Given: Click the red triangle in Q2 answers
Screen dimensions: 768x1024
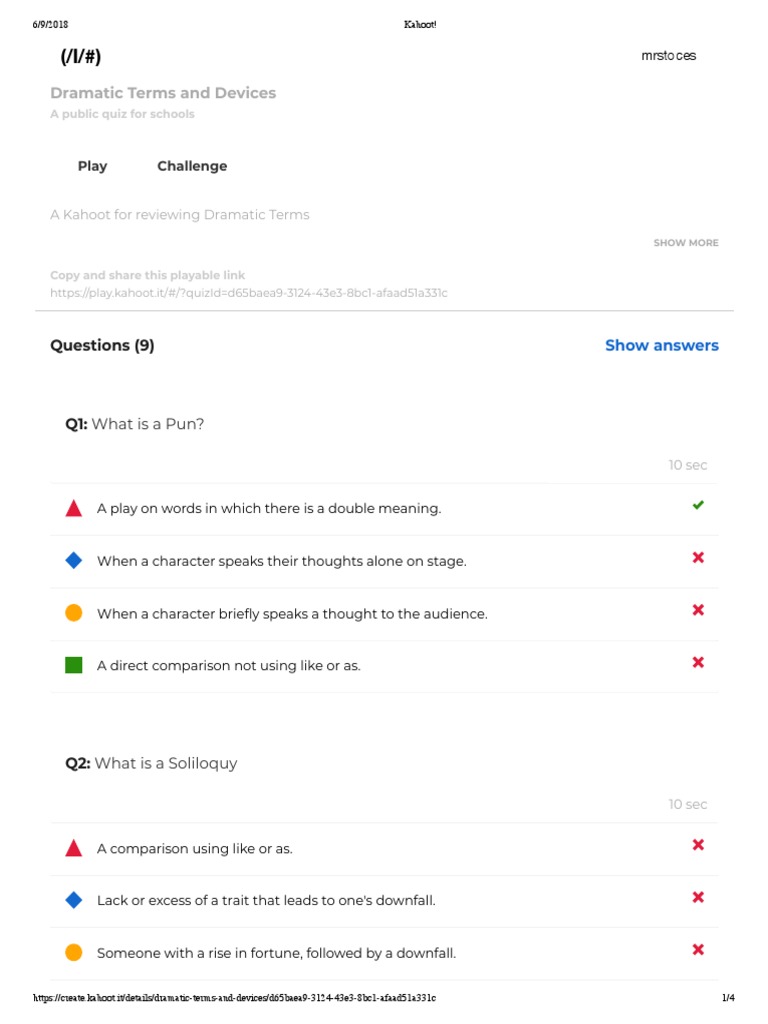Looking at the screenshot, I should tap(73, 848).
